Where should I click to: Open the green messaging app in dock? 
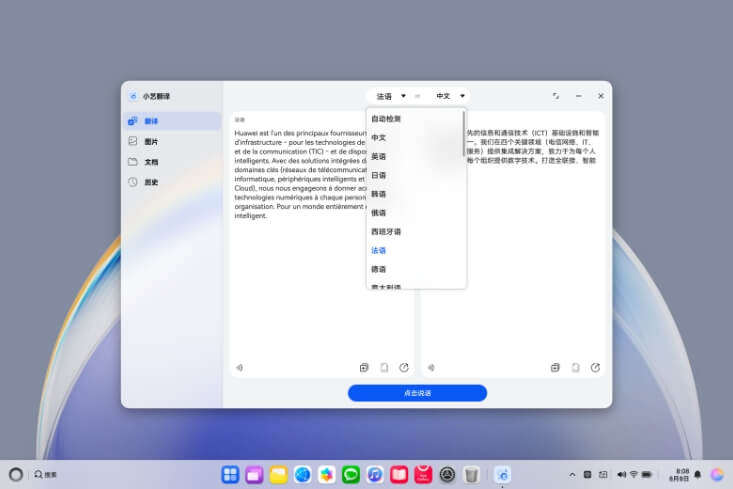coord(351,475)
